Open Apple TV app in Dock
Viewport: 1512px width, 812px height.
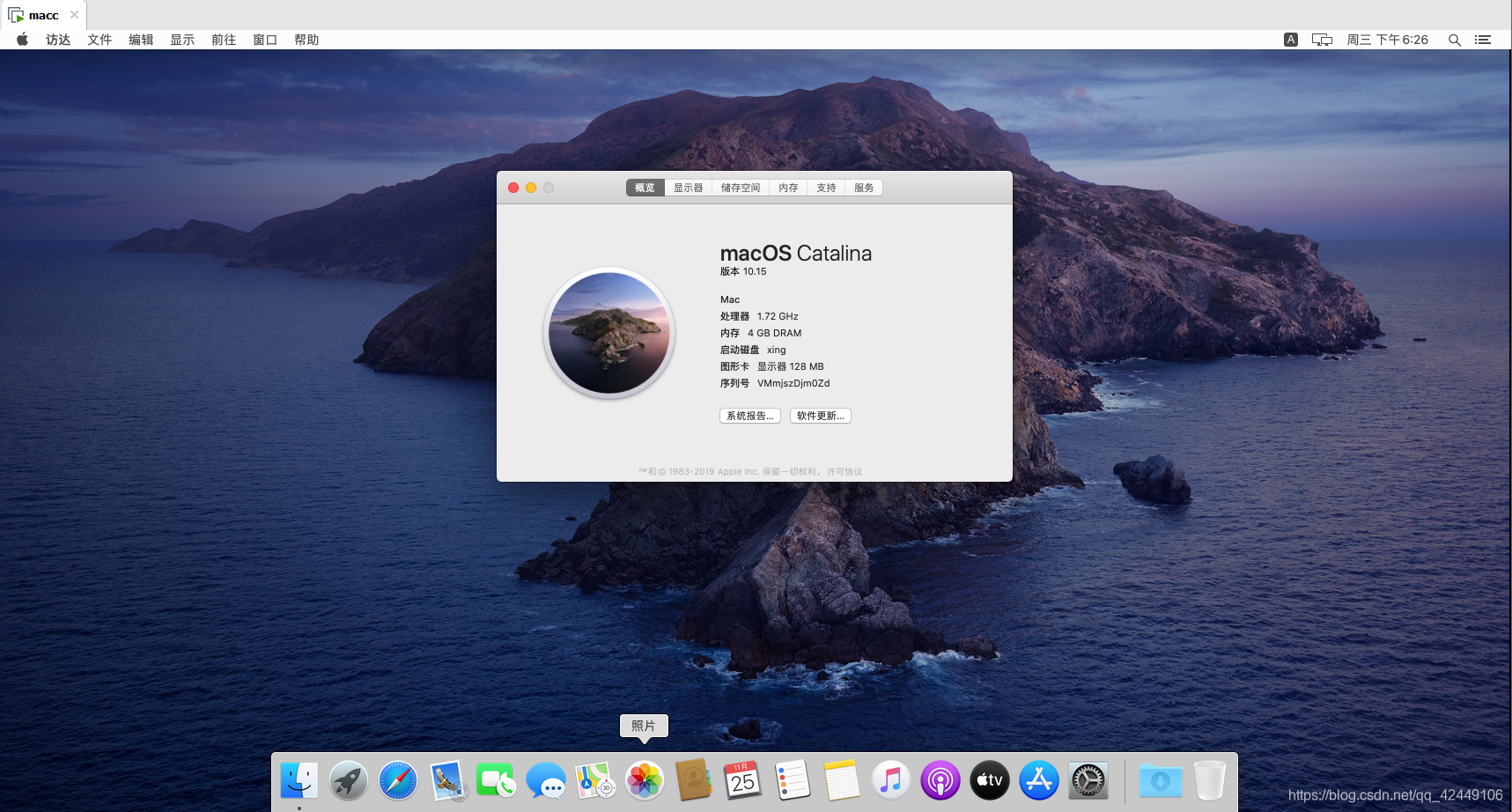pos(990,780)
